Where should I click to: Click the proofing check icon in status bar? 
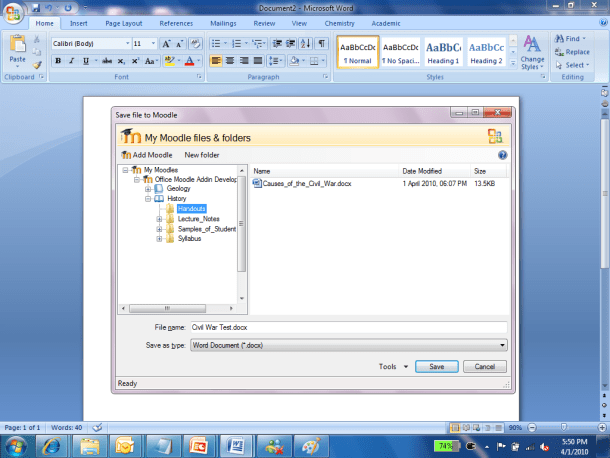[97, 428]
